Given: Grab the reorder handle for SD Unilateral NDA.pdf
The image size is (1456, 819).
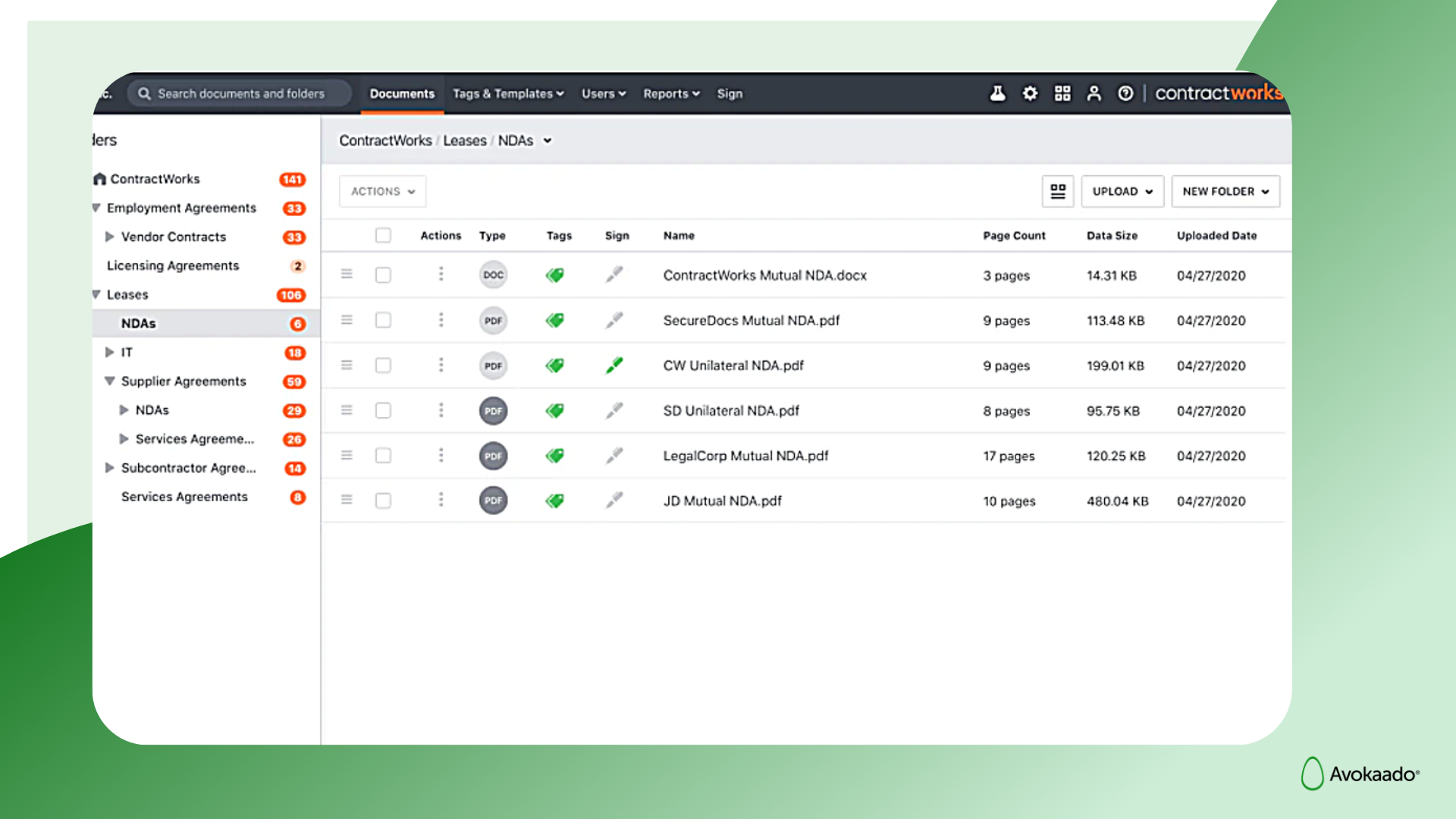Looking at the screenshot, I should pyautogui.click(x=347, y=409).
